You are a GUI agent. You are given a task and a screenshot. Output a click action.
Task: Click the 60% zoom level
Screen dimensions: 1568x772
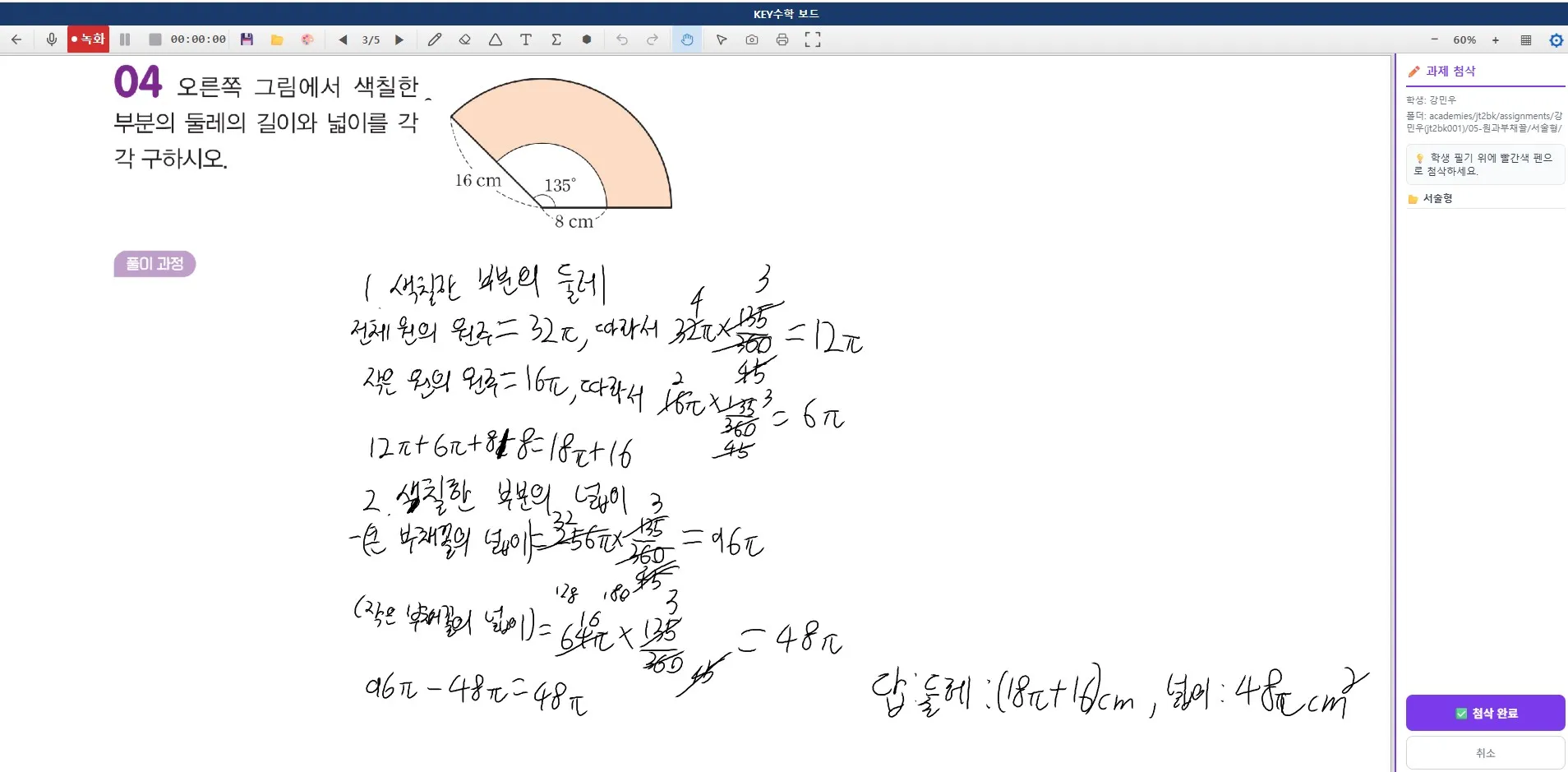click(1464, 39)
